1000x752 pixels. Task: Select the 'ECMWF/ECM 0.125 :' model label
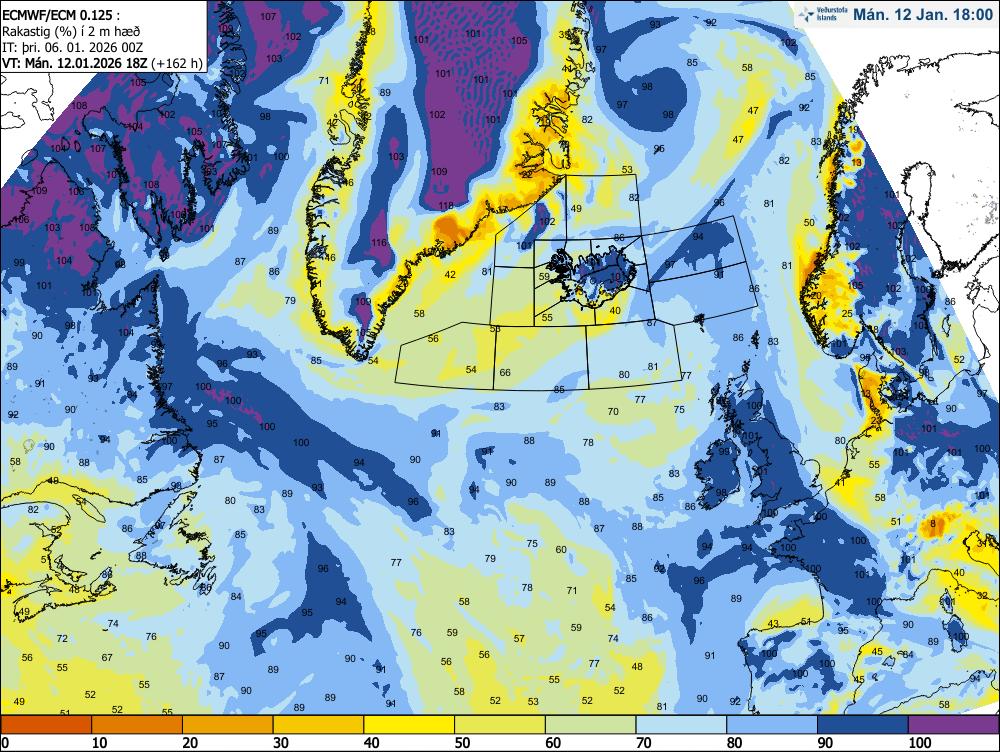[61, 15]
